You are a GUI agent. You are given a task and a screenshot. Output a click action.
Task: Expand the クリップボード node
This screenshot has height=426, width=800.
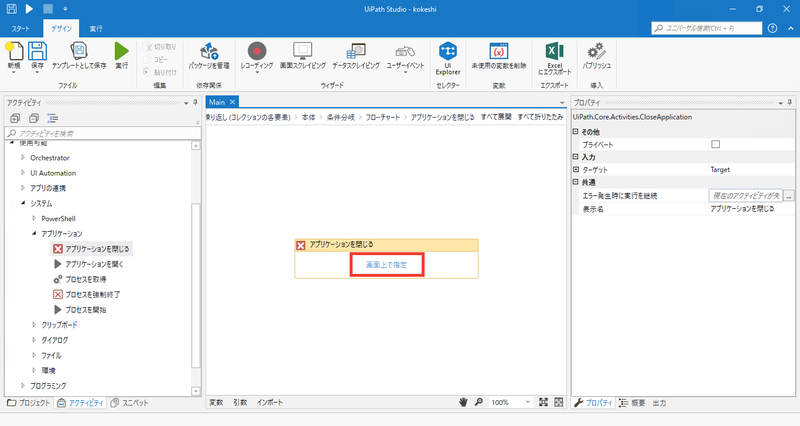click(x=34, y=324)
